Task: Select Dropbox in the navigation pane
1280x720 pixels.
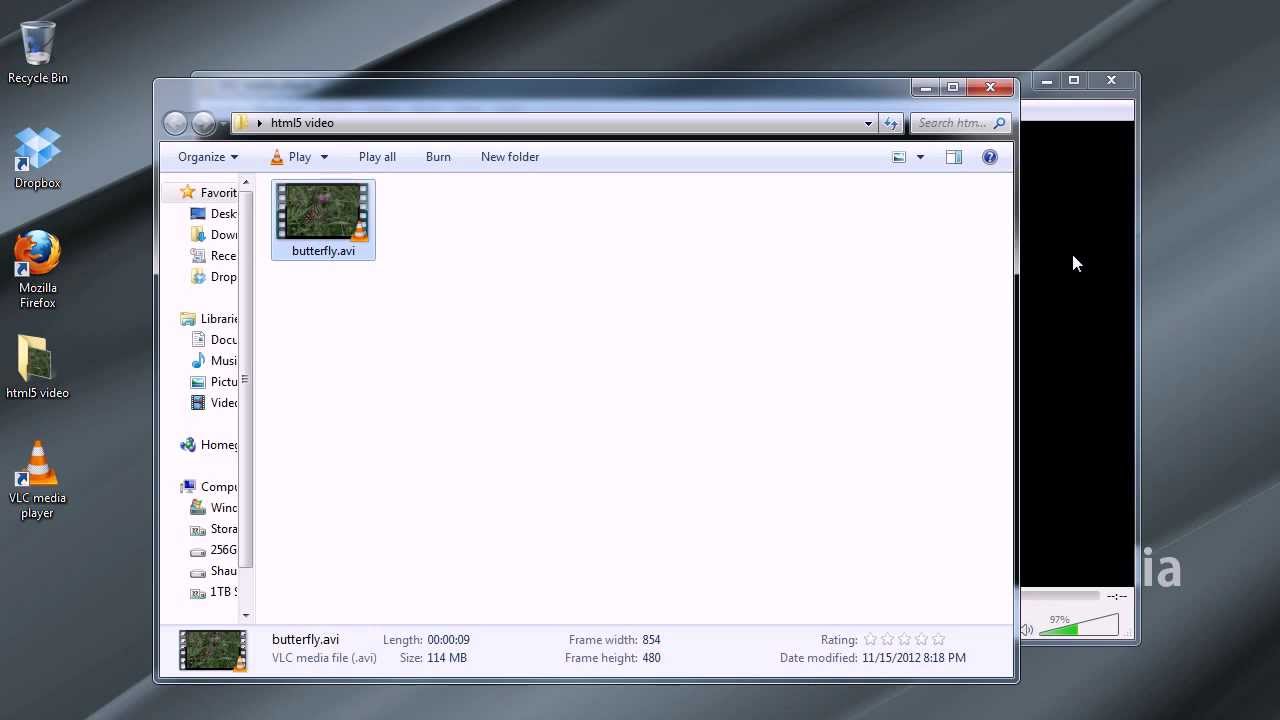Action: [214, 277]
